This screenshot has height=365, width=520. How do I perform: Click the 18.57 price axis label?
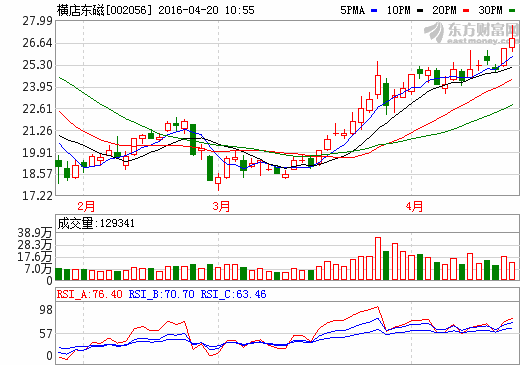coord(37,174)
